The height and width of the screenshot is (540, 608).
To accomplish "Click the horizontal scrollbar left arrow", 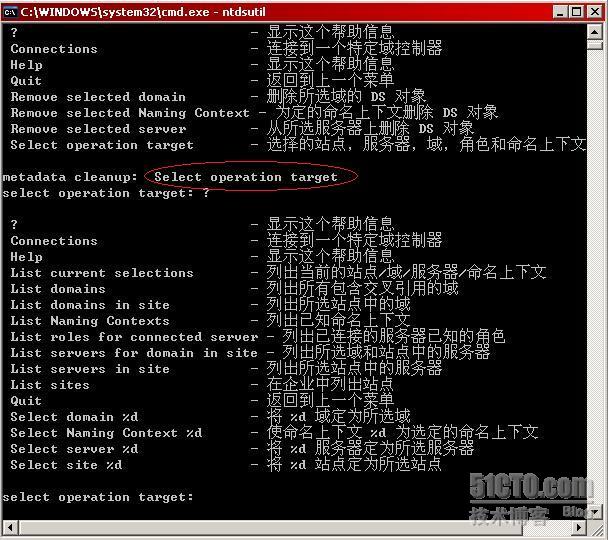I will [x=10, y=527].
